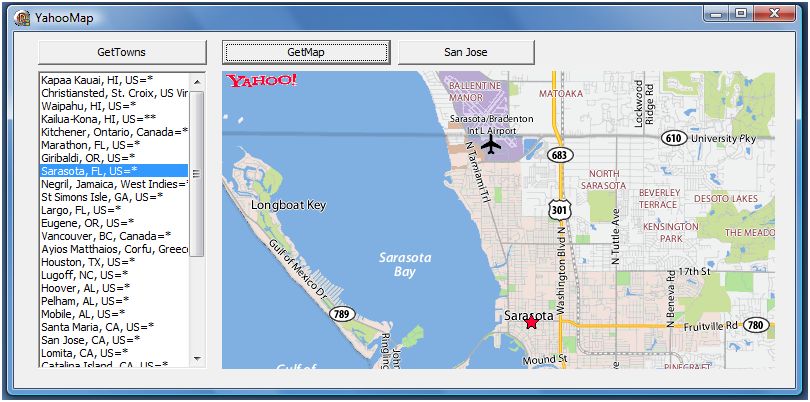This screenshot has width=810, height=402.
Task: Select 'Negril, Jamaica, West Indies' entry
Action: coord(114,184)
